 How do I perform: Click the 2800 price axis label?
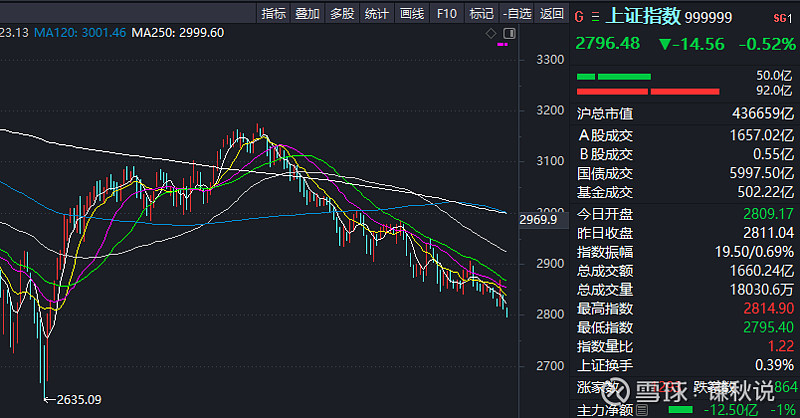550,314
